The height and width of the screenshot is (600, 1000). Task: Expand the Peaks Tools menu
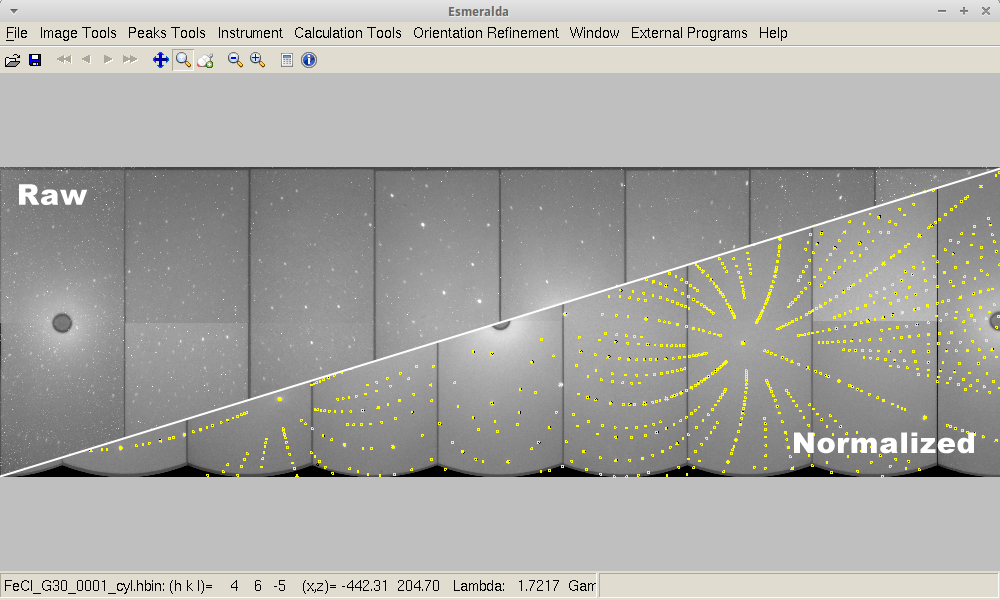tap(167, 33)
